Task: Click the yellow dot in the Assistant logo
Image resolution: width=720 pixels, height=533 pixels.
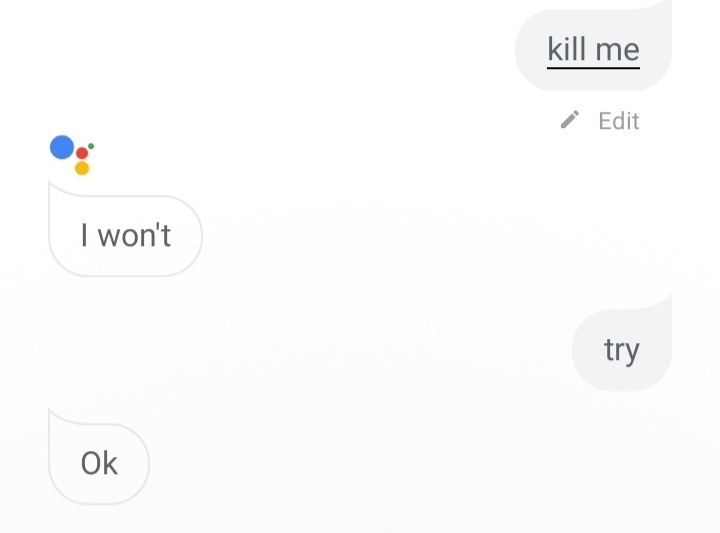Action: click(x=82, y=168)
